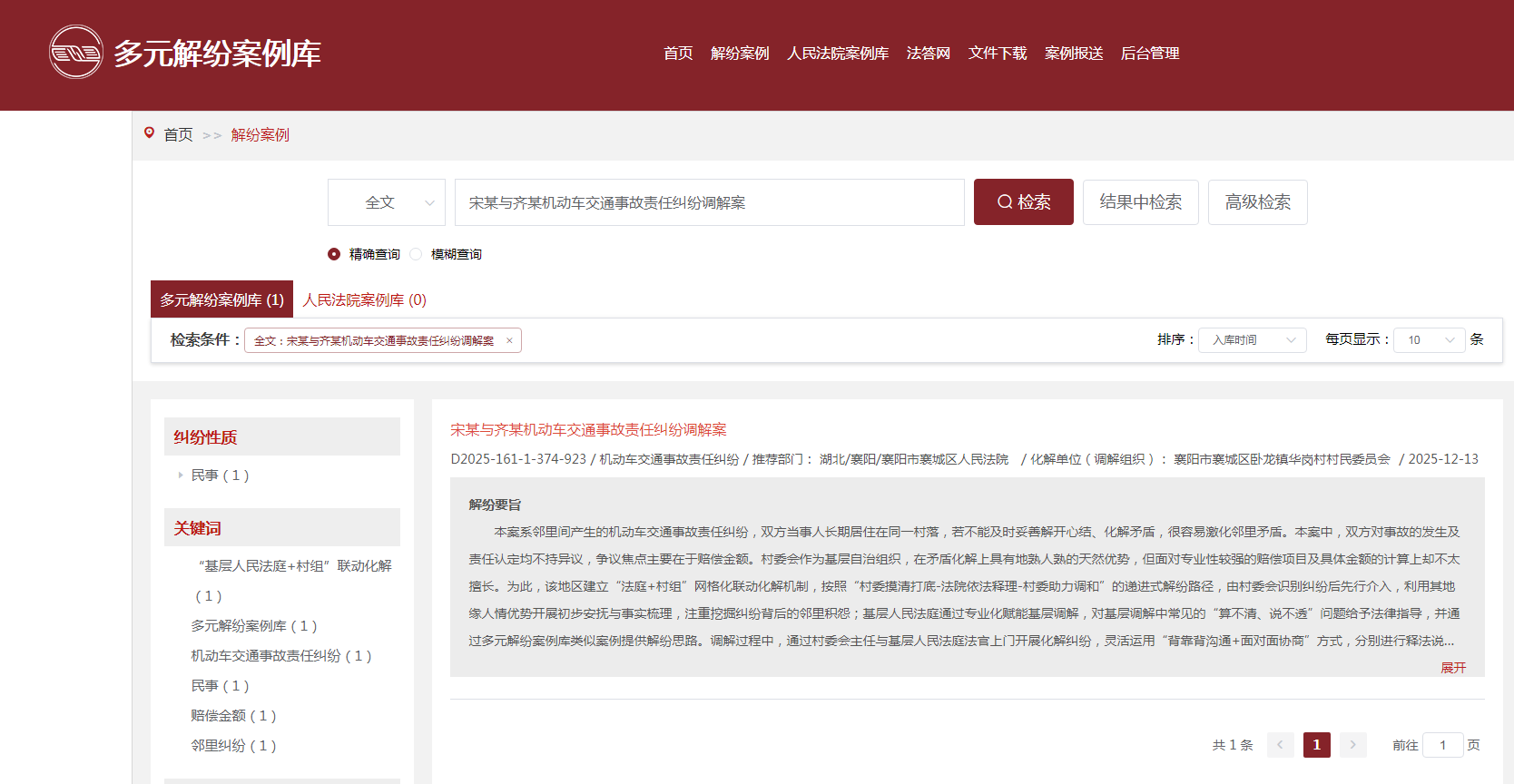Viewport: 1514px width, 784px height.
Task: Click the 高级检索 advanced search button
Action: coord(1257,202)
